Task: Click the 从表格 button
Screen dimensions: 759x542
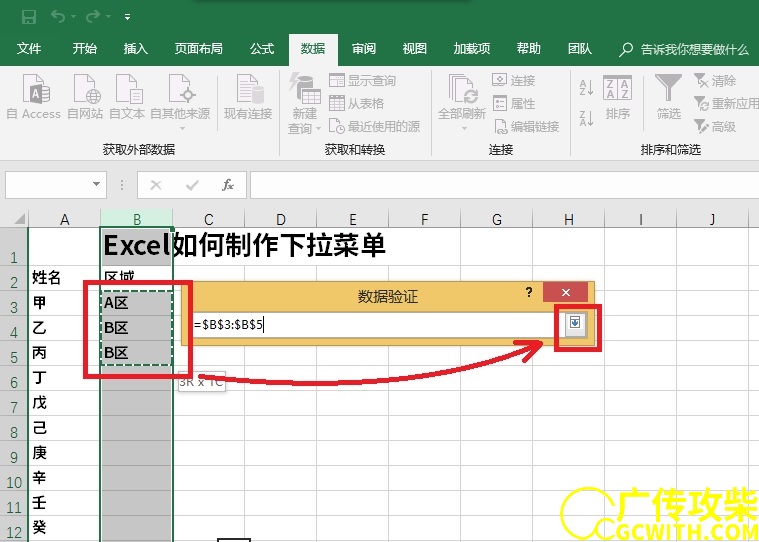Action: point(357,103)
